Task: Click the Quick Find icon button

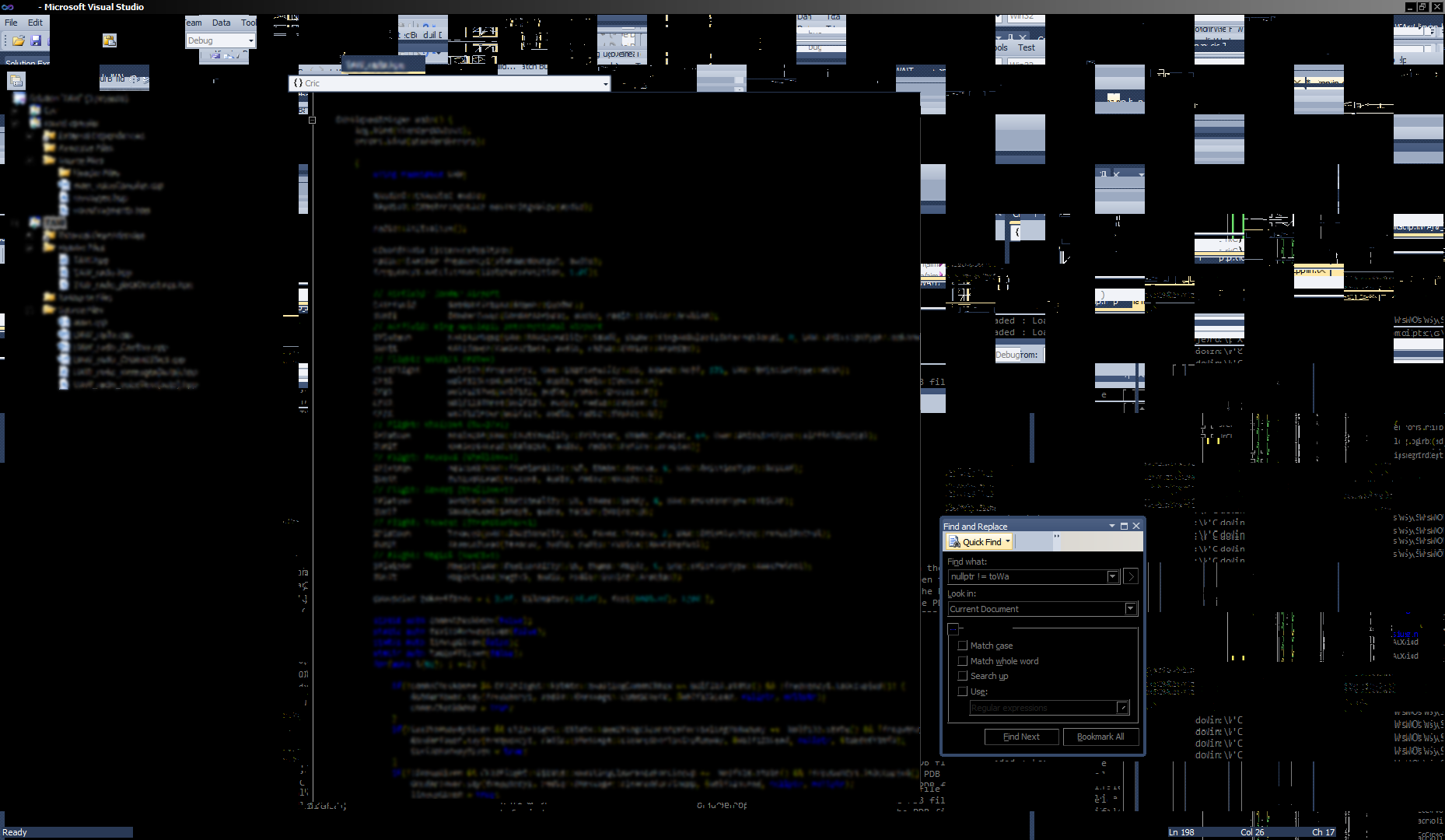Action: 953,542
